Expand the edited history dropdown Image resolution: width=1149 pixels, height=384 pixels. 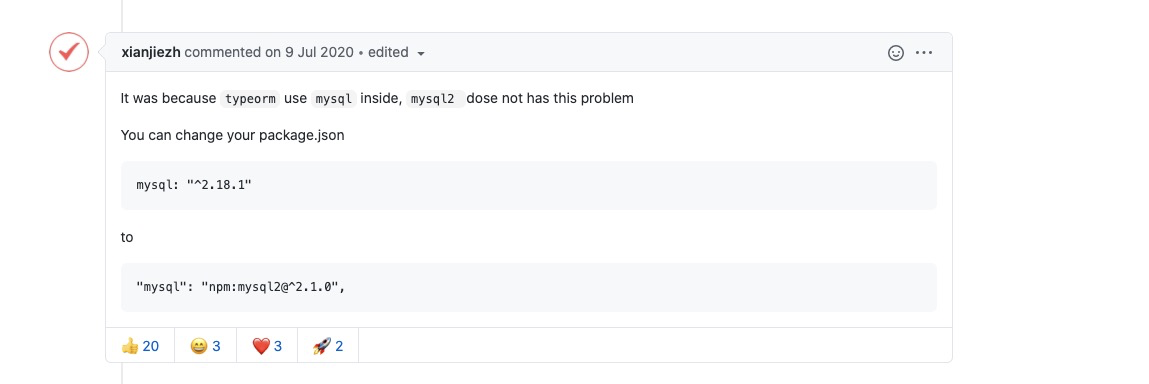[396, 53]
